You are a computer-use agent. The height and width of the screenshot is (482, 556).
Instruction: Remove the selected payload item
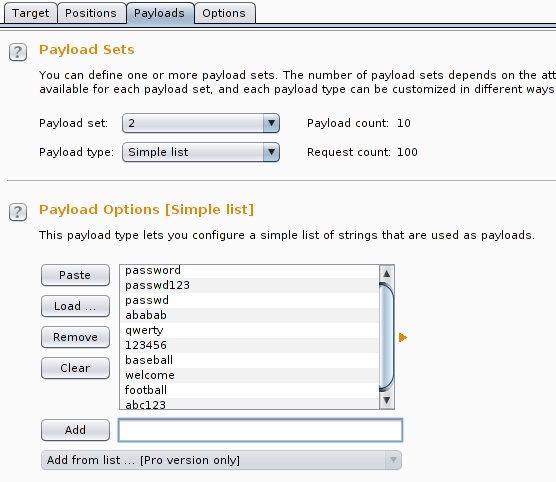(x=75, y=337)
